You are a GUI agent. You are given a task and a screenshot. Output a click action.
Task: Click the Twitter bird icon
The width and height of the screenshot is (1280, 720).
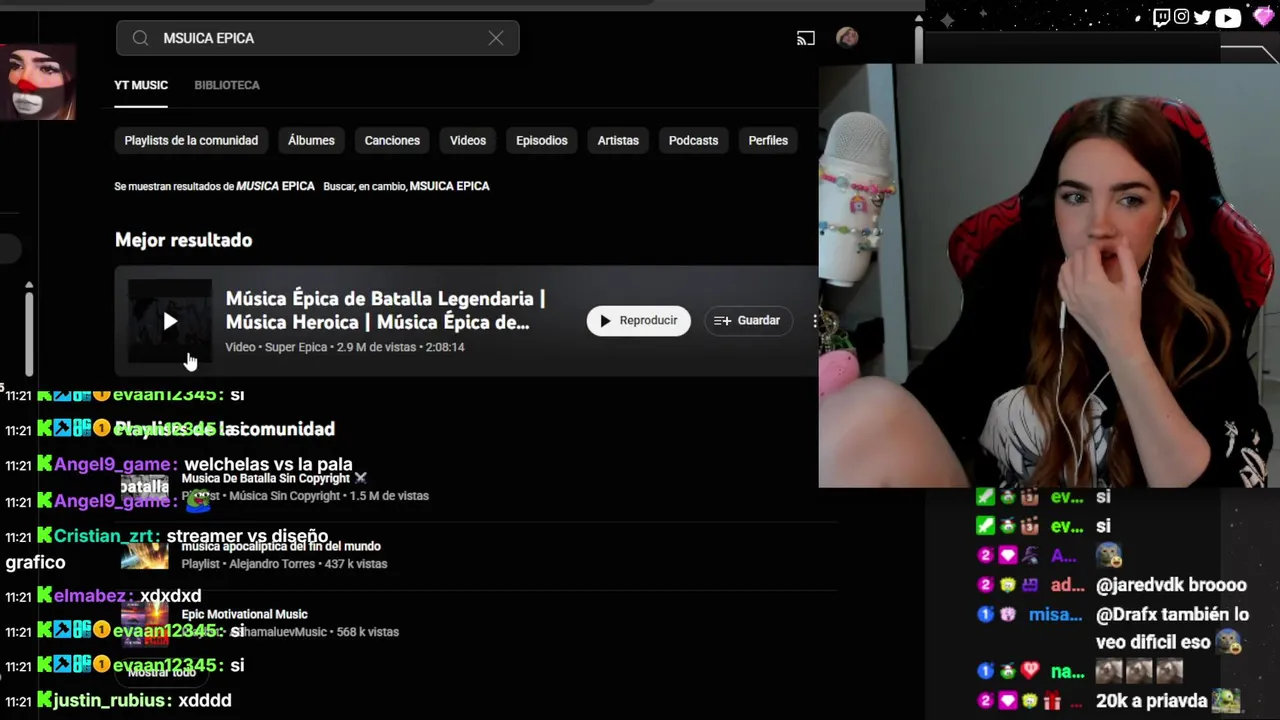[x=1202, y=17]
